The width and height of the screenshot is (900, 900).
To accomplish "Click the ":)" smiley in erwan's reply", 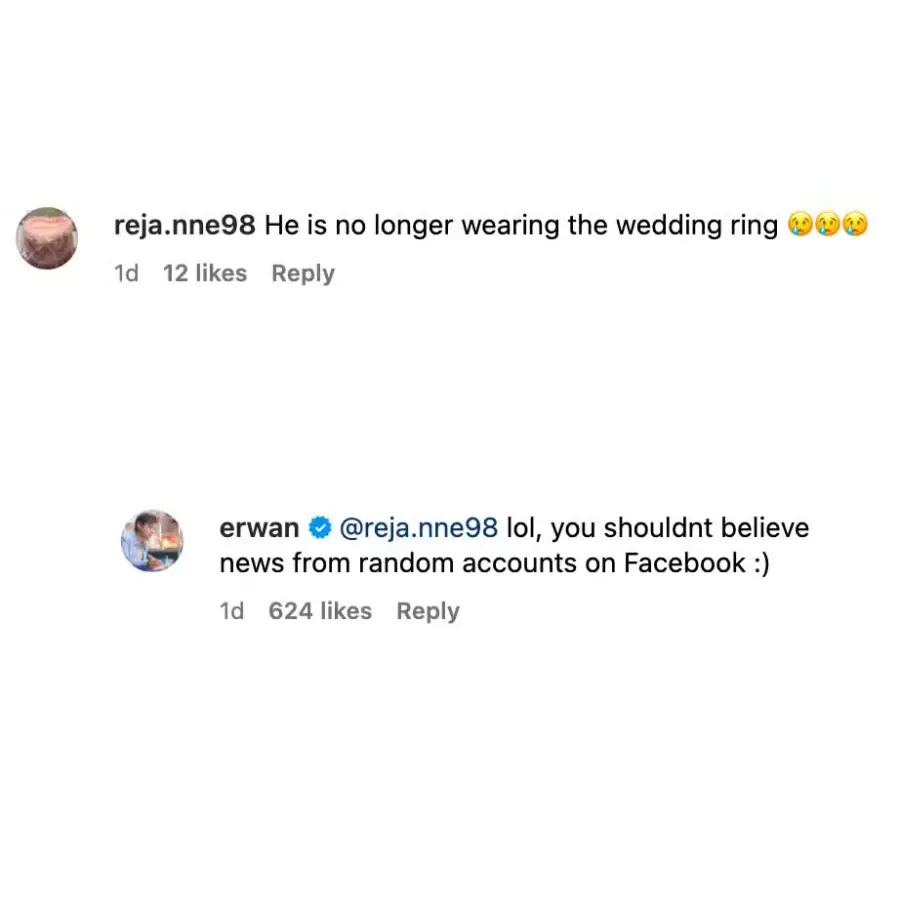I will tap(762, 563).
